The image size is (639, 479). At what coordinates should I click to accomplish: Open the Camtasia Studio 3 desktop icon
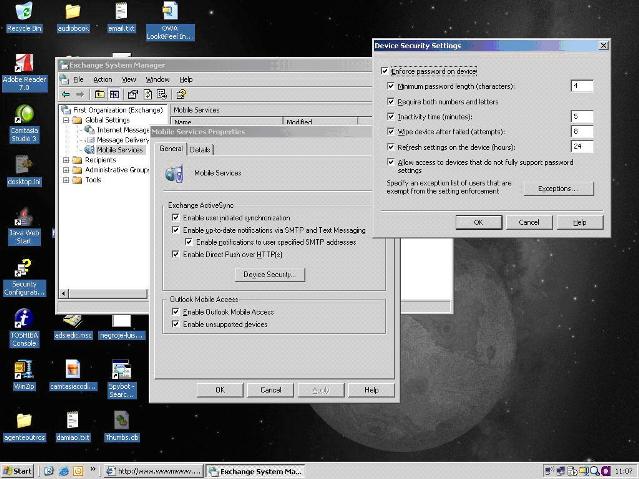(20, 115)
